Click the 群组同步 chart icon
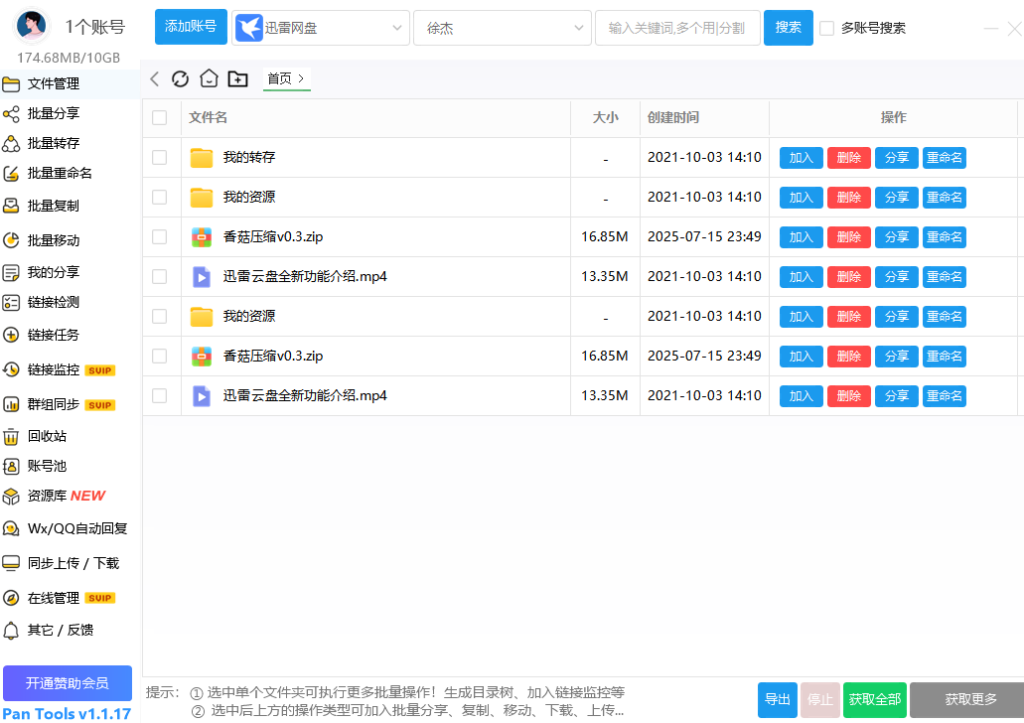Viewport: 1024px width, 723px height. click(11, 404)
